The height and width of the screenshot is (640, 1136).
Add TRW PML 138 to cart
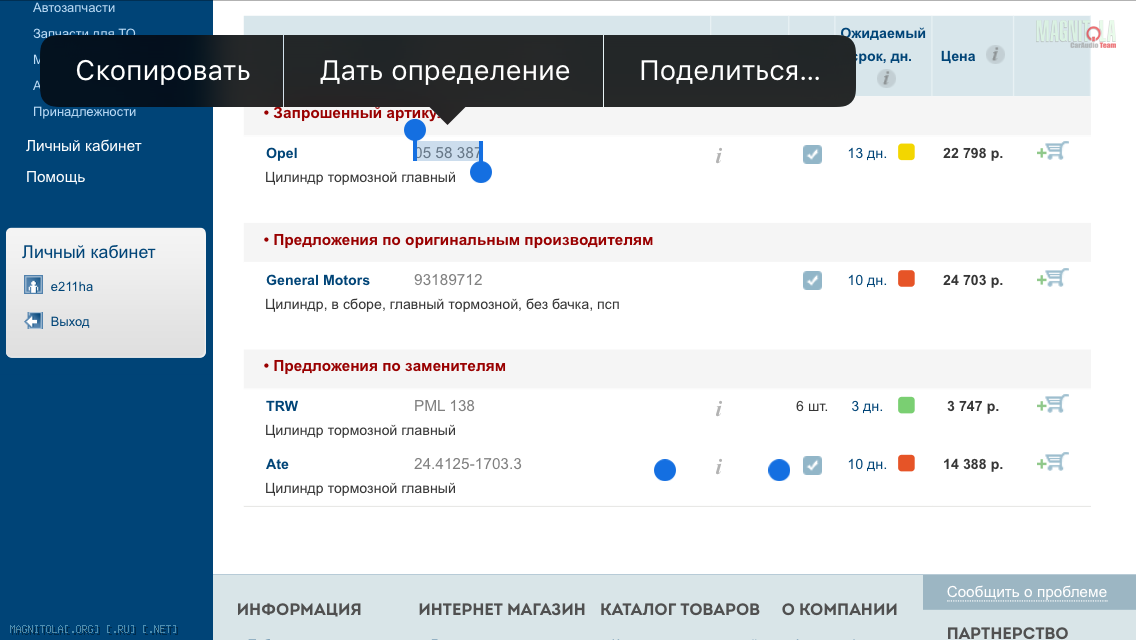coord(1053,404)
